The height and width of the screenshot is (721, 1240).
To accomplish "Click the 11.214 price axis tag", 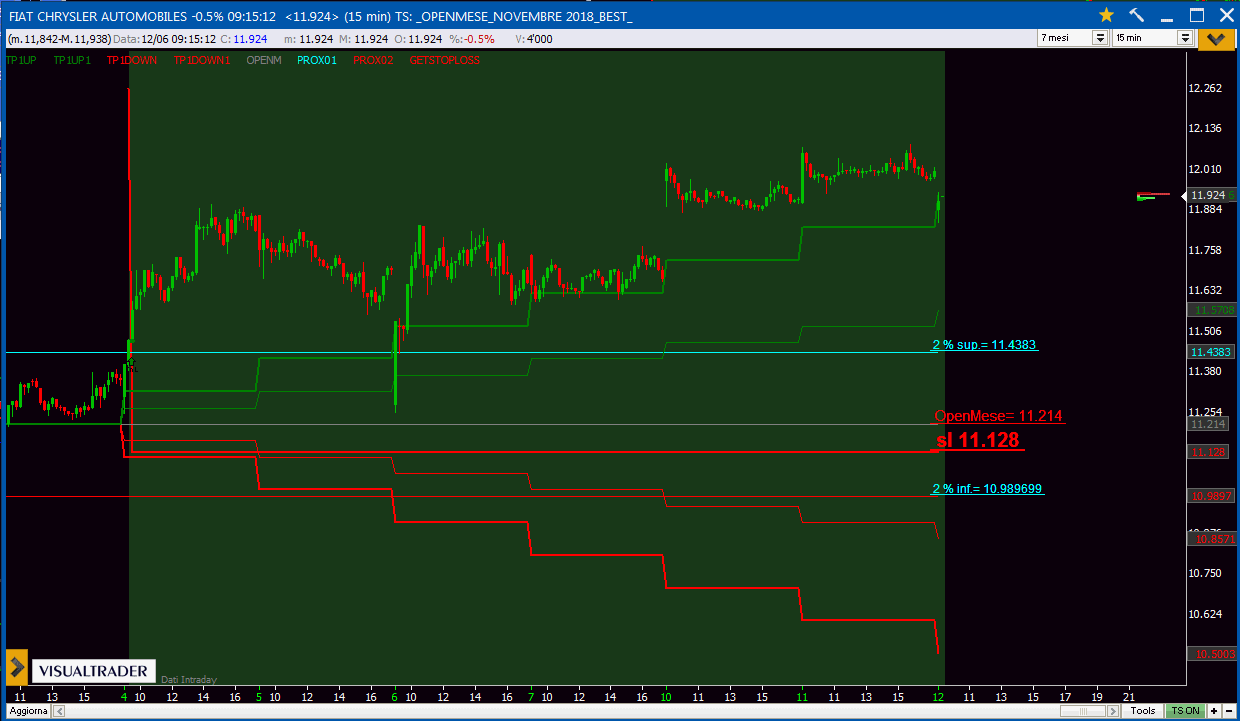I will click(x=1207, y=424).
